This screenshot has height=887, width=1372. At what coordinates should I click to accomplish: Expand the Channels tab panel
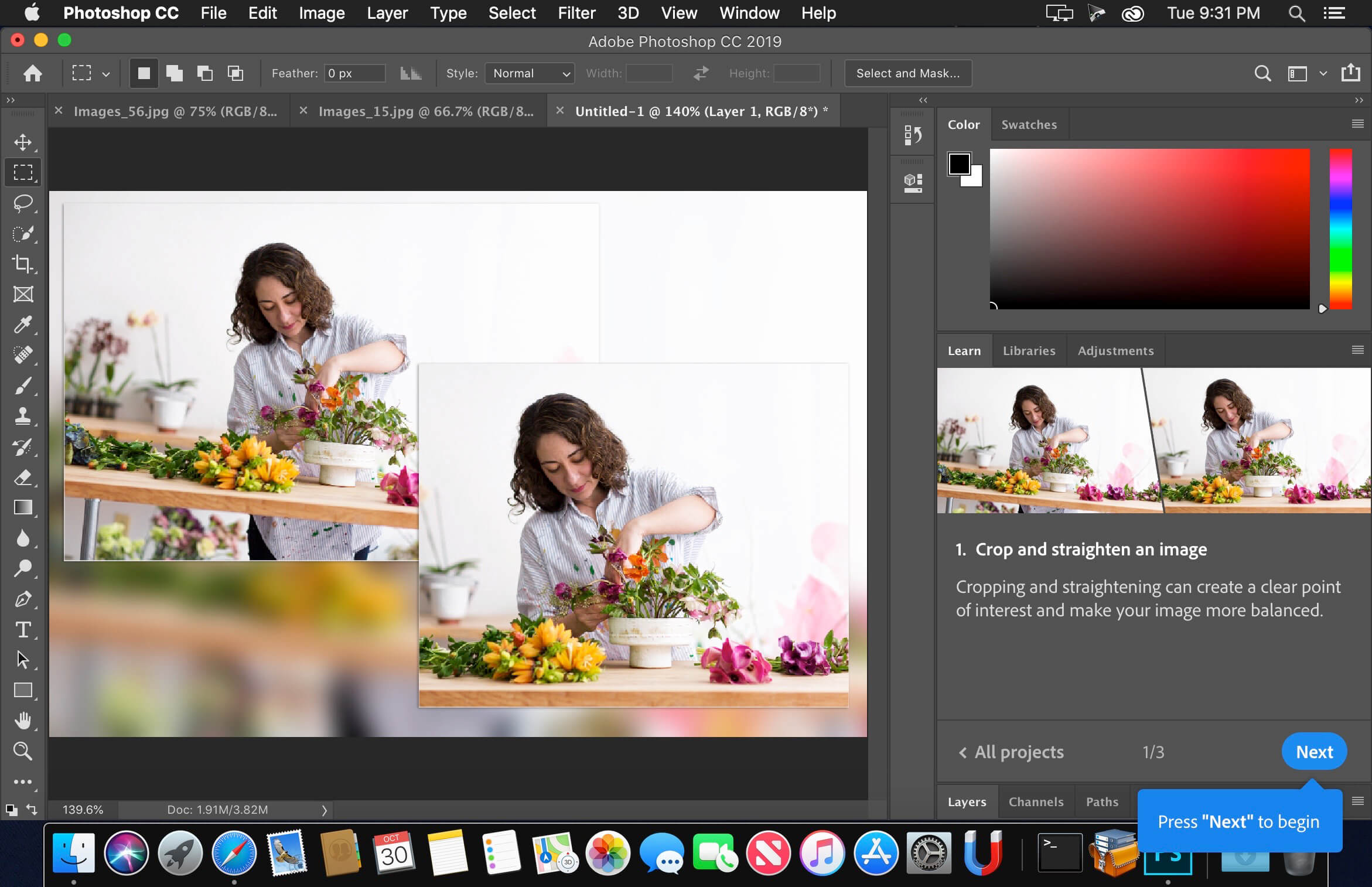pos(1035,800)
